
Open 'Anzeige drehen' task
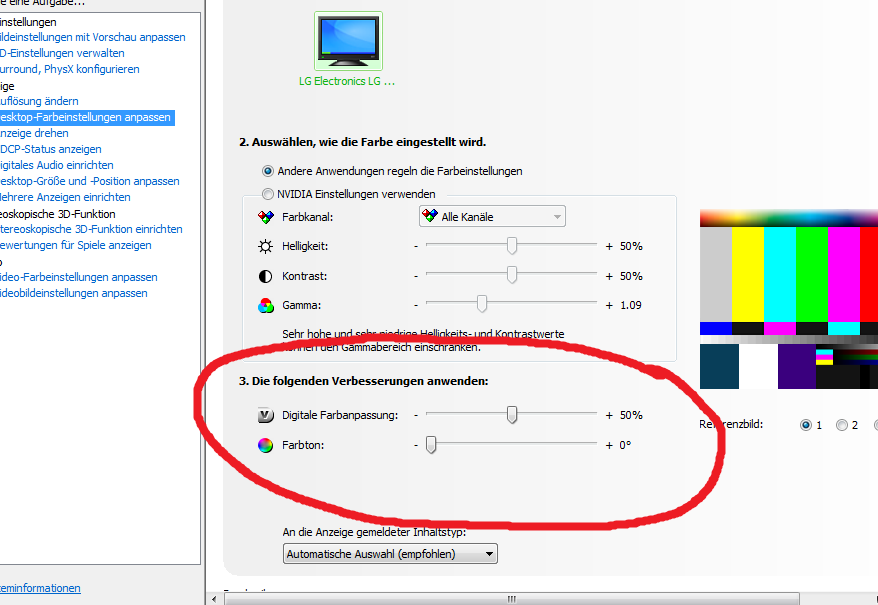coord(34,133)
